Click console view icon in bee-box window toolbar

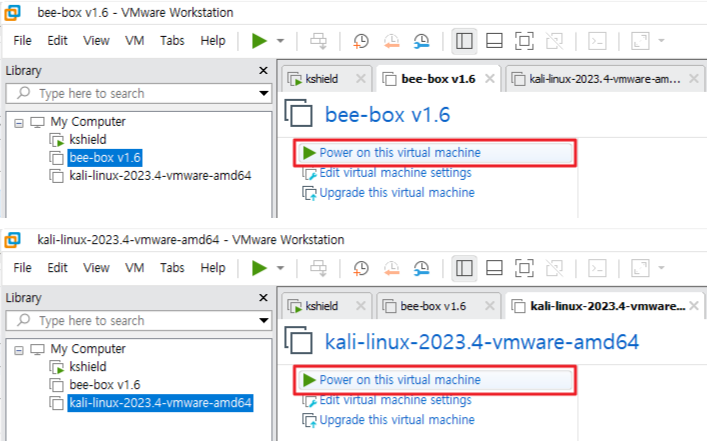coord(597,41)
